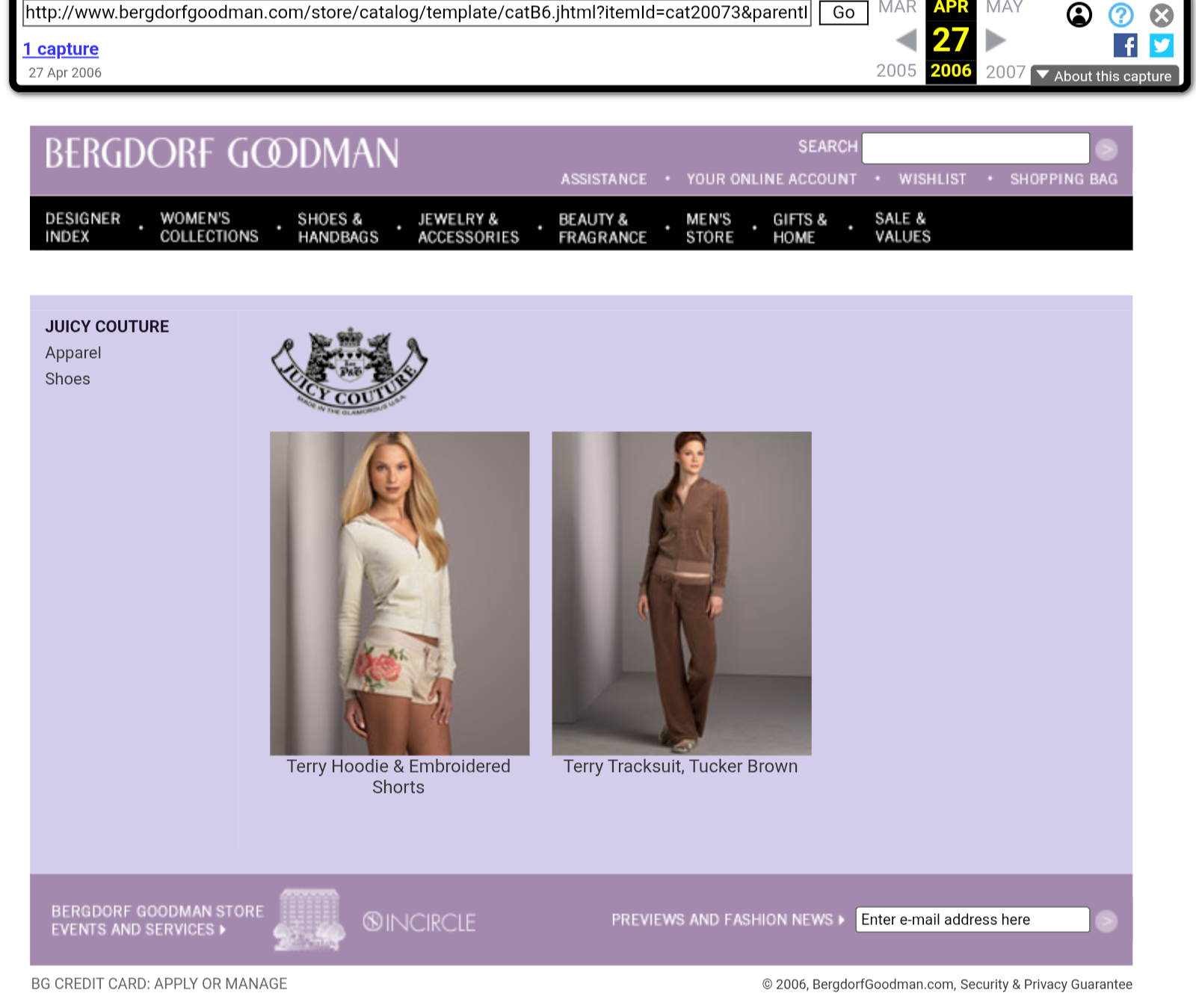Open BG Credit Card apply or manage link
Screen dimensions: 1196x1008
(x=159, y=984)
